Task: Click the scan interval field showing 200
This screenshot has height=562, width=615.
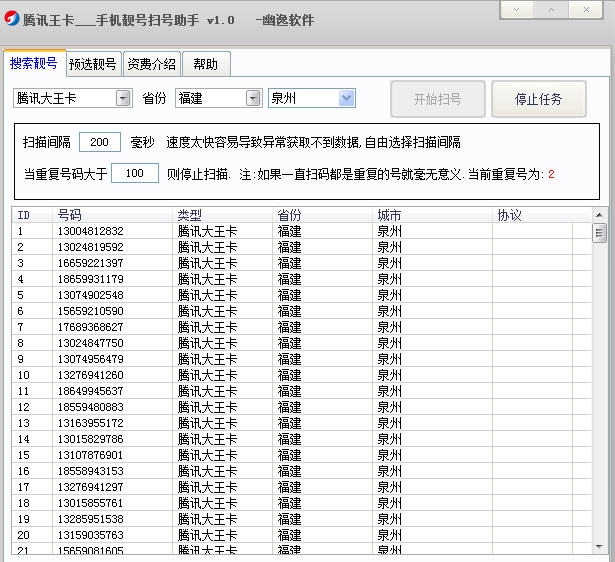Action: point(99,143)
